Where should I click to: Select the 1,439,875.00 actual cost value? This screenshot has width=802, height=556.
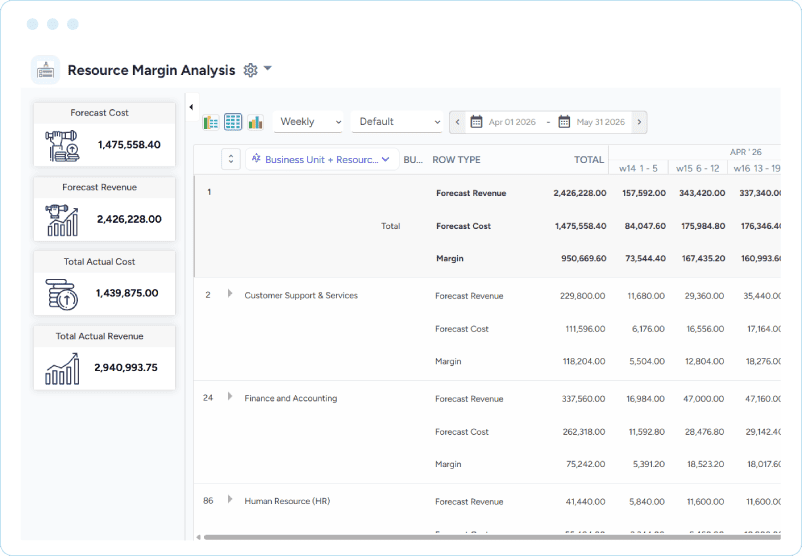coord(127,293)
